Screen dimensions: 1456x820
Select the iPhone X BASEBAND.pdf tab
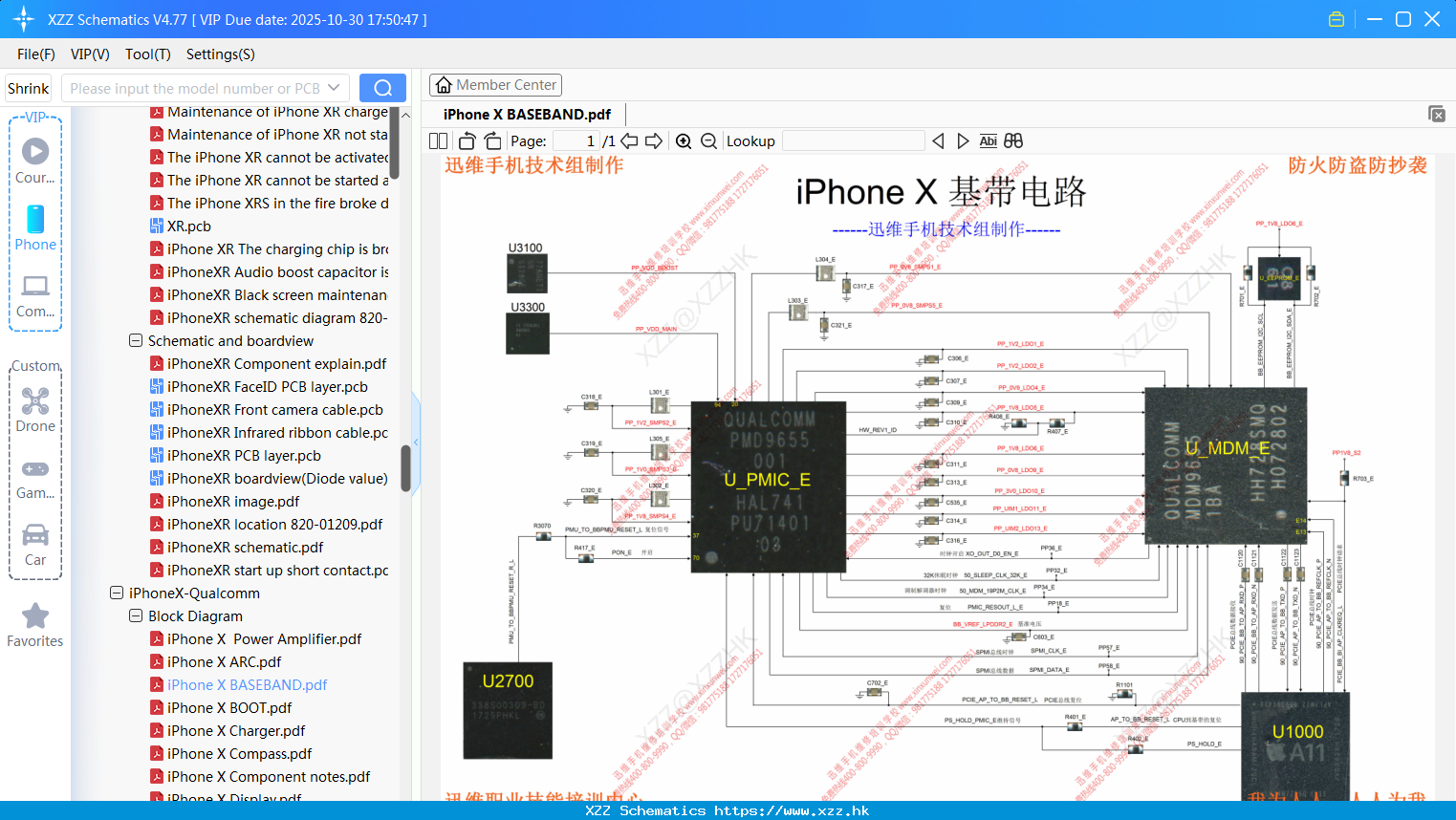[x=527, y=114]
